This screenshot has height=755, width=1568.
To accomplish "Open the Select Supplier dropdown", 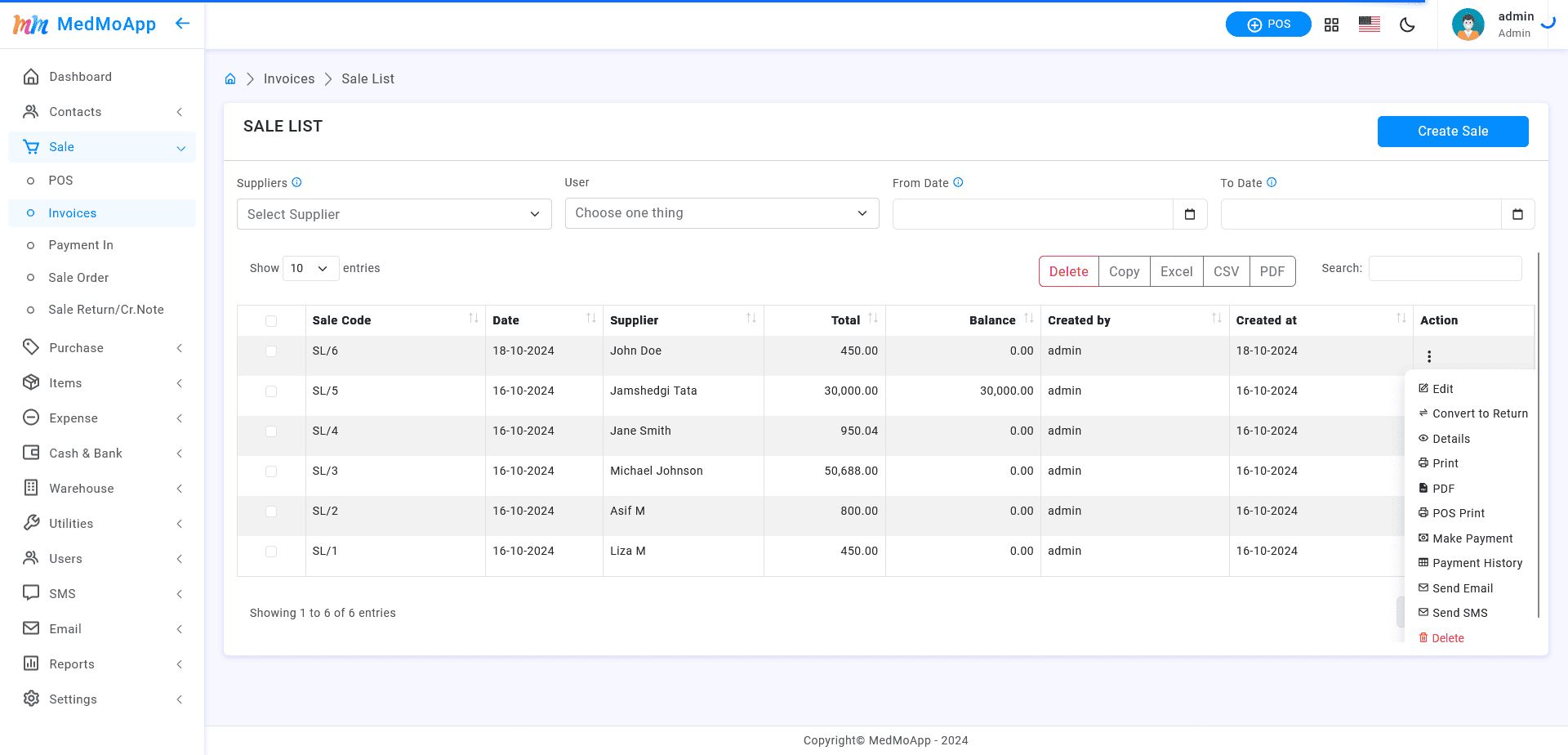I will pos(394,214).
